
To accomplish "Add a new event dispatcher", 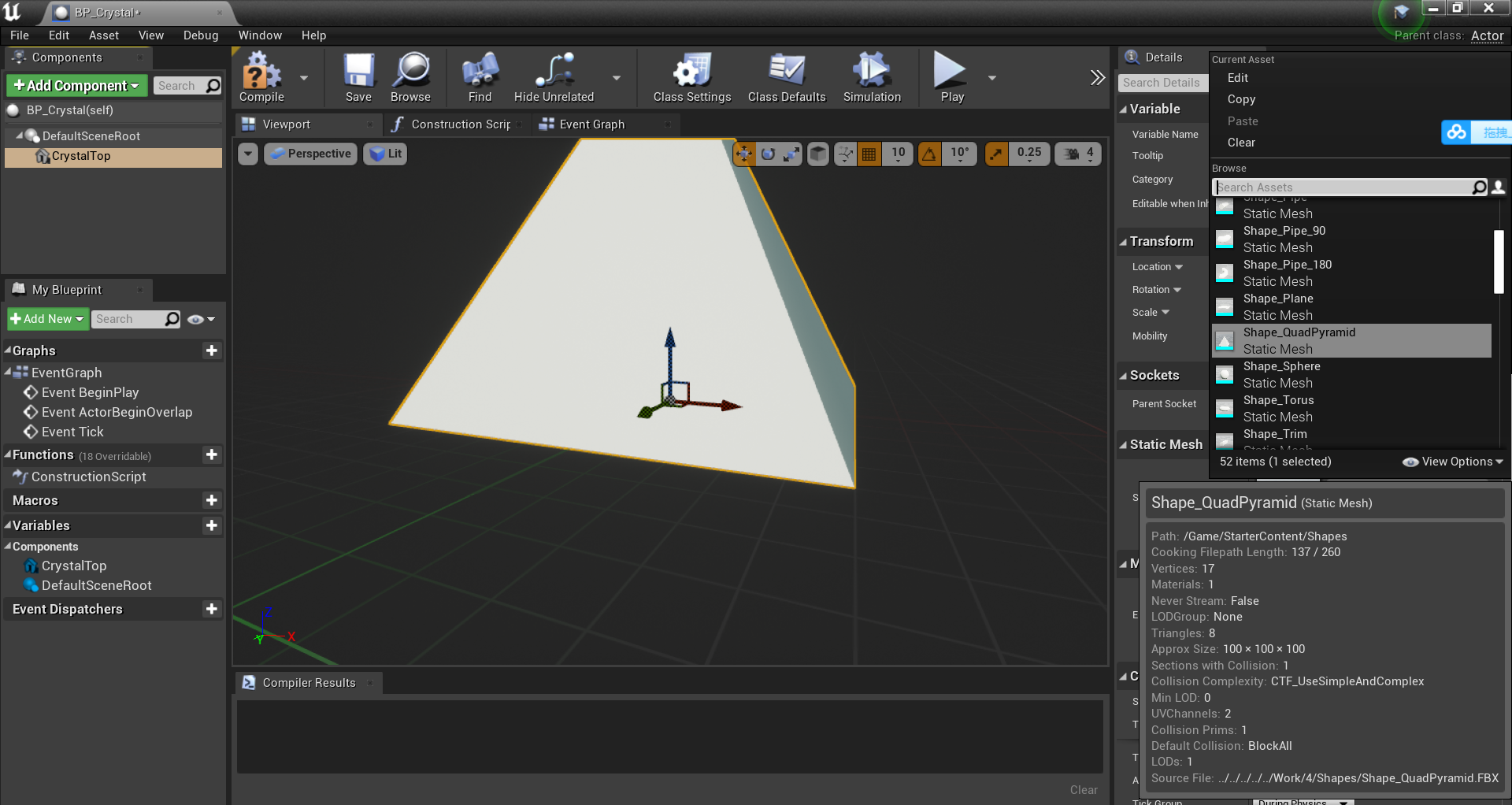I will tap(211, 609).
